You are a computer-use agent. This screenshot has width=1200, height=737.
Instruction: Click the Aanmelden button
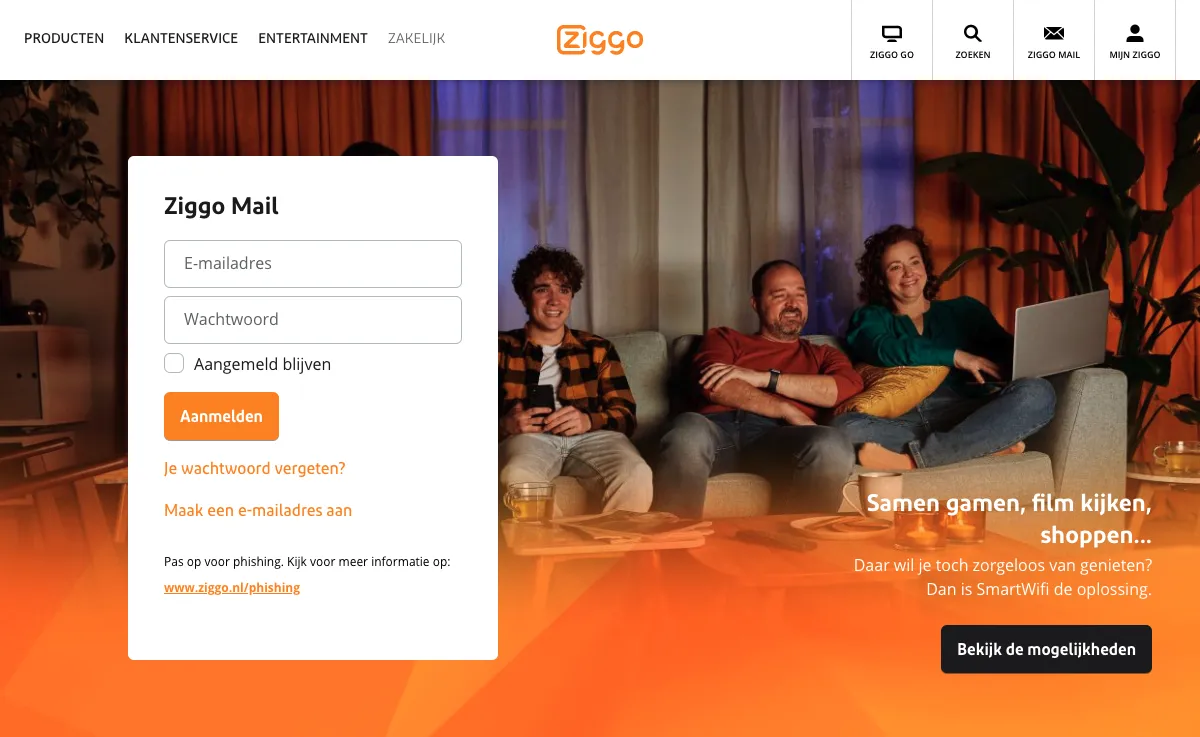pos(221,416)
